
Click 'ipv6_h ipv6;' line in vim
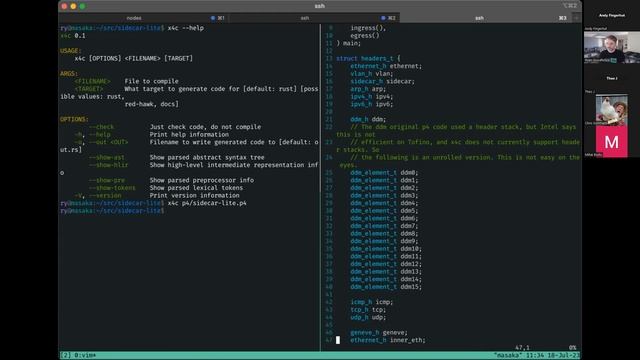pos(371,104)
